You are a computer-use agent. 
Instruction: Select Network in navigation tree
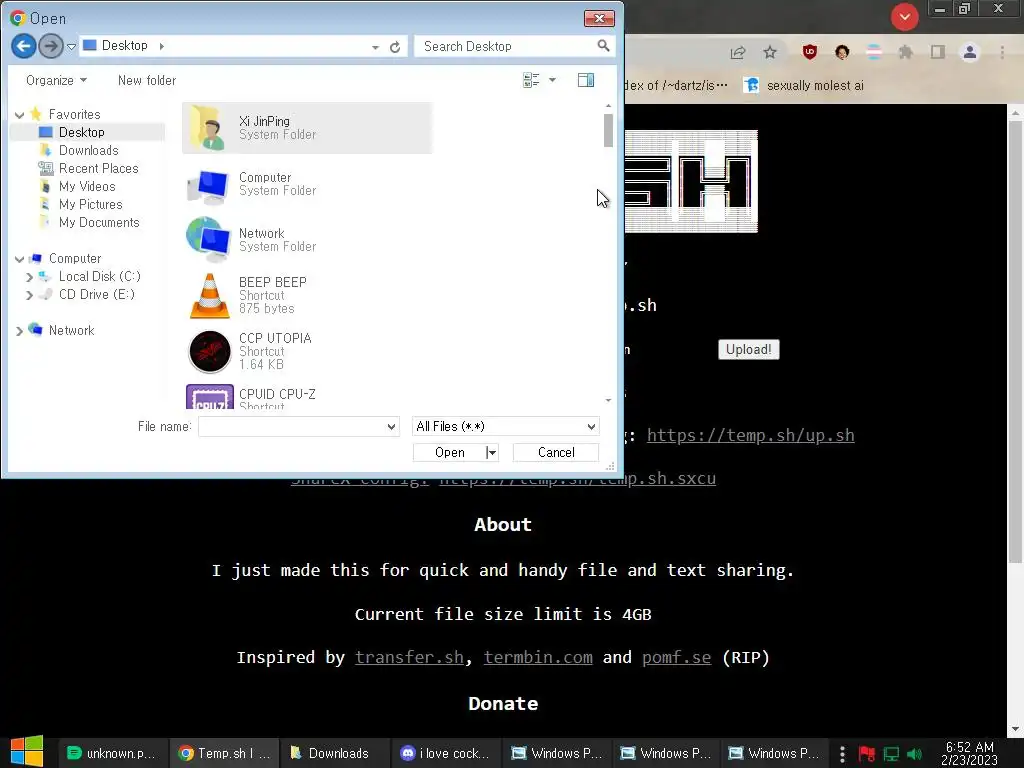[71, 330]
